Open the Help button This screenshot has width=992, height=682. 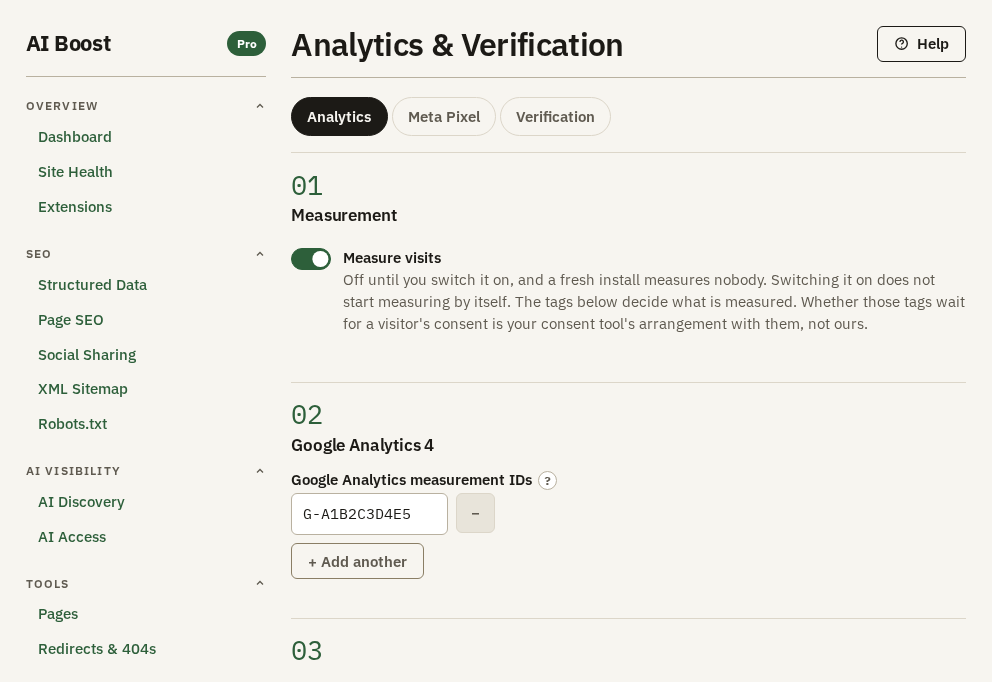click(921, 44)
